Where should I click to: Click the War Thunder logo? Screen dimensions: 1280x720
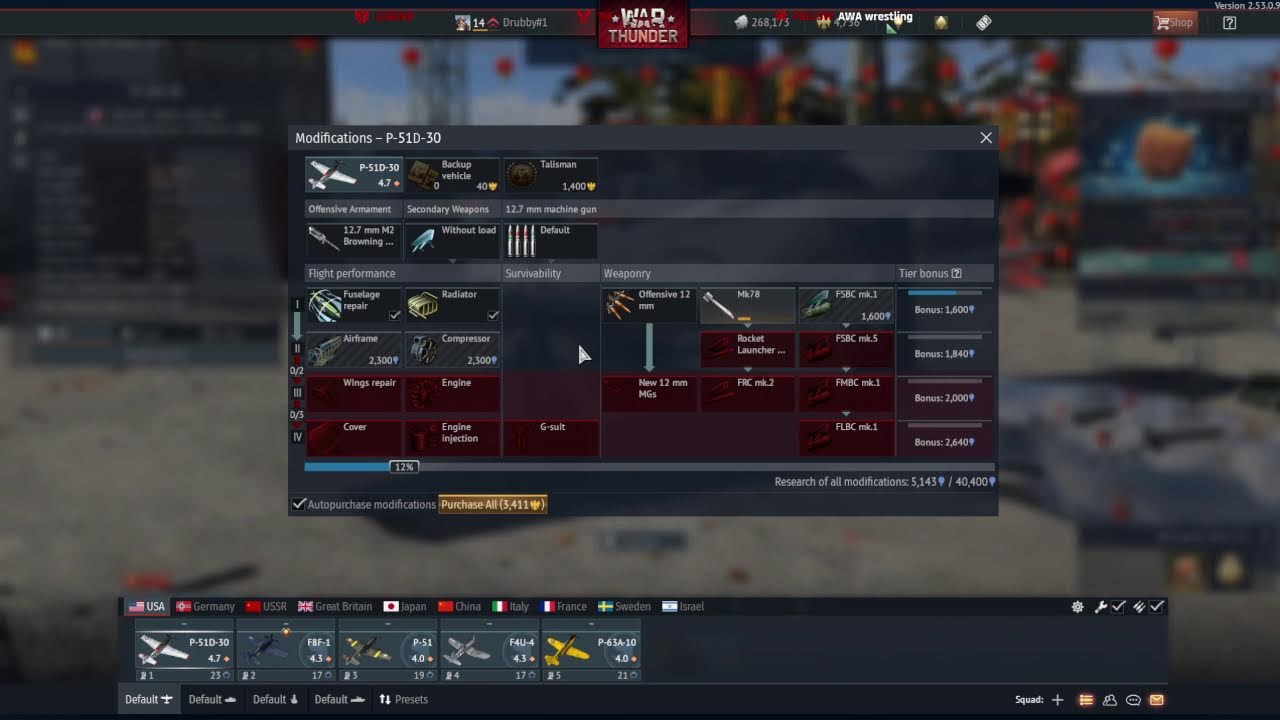click(x=643, y=25)
